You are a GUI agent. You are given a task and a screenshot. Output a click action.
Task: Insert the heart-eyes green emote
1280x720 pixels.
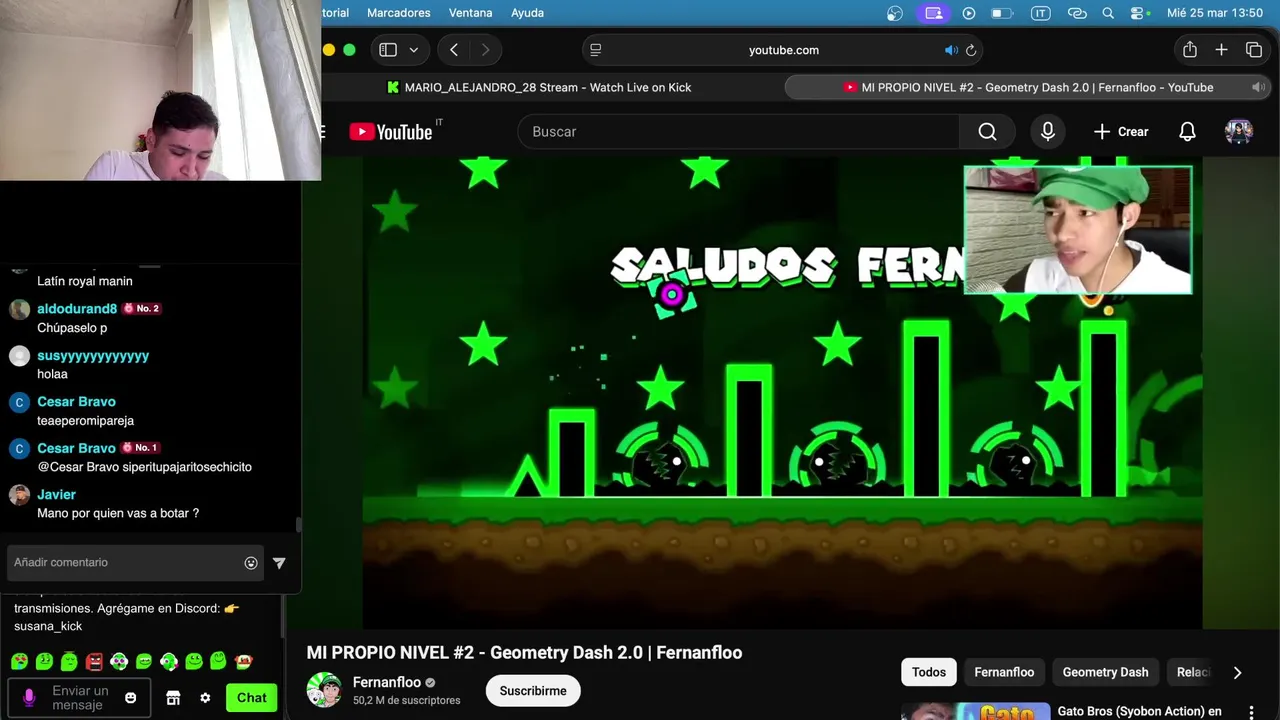click(x=20, y=661)
